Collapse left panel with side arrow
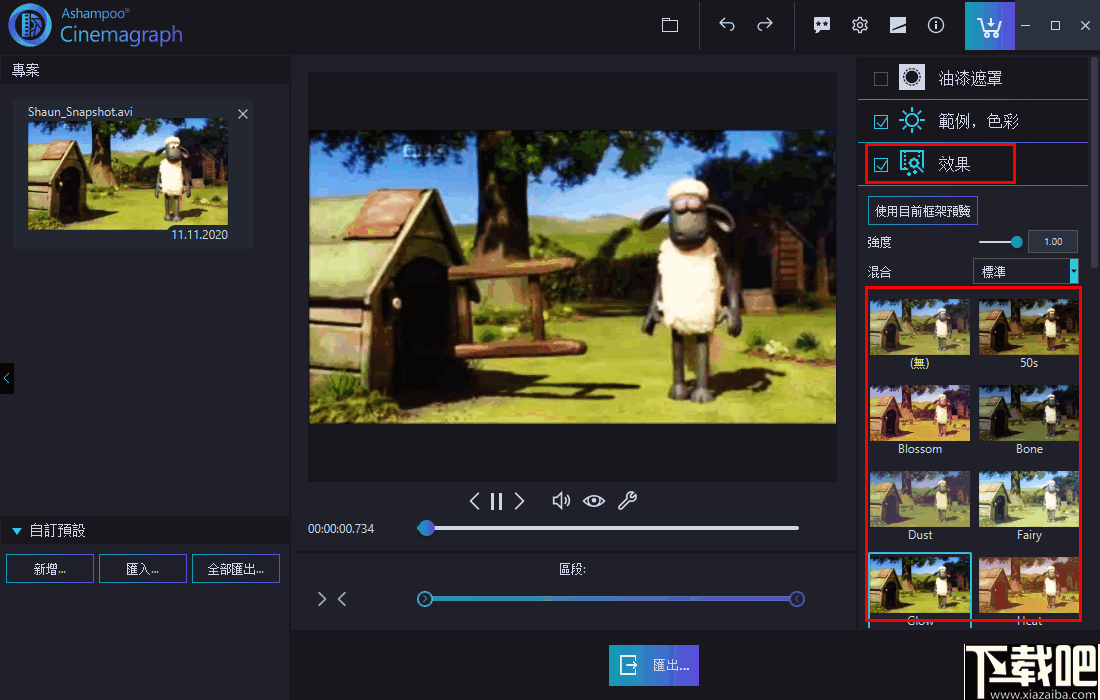The height and width of the screenshot is (700, 1100). (7, 378)
